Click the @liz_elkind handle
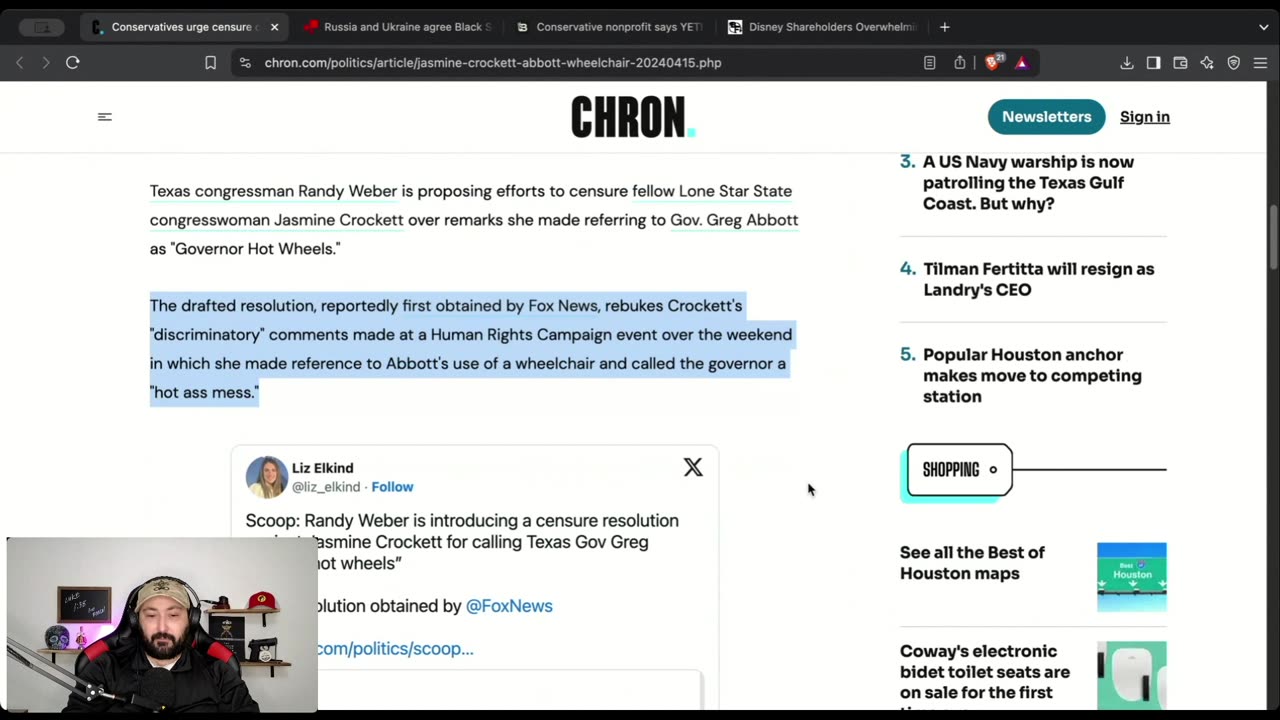Image resolution: width=1280 pixels, height=720 pixels. click(326, 487)
